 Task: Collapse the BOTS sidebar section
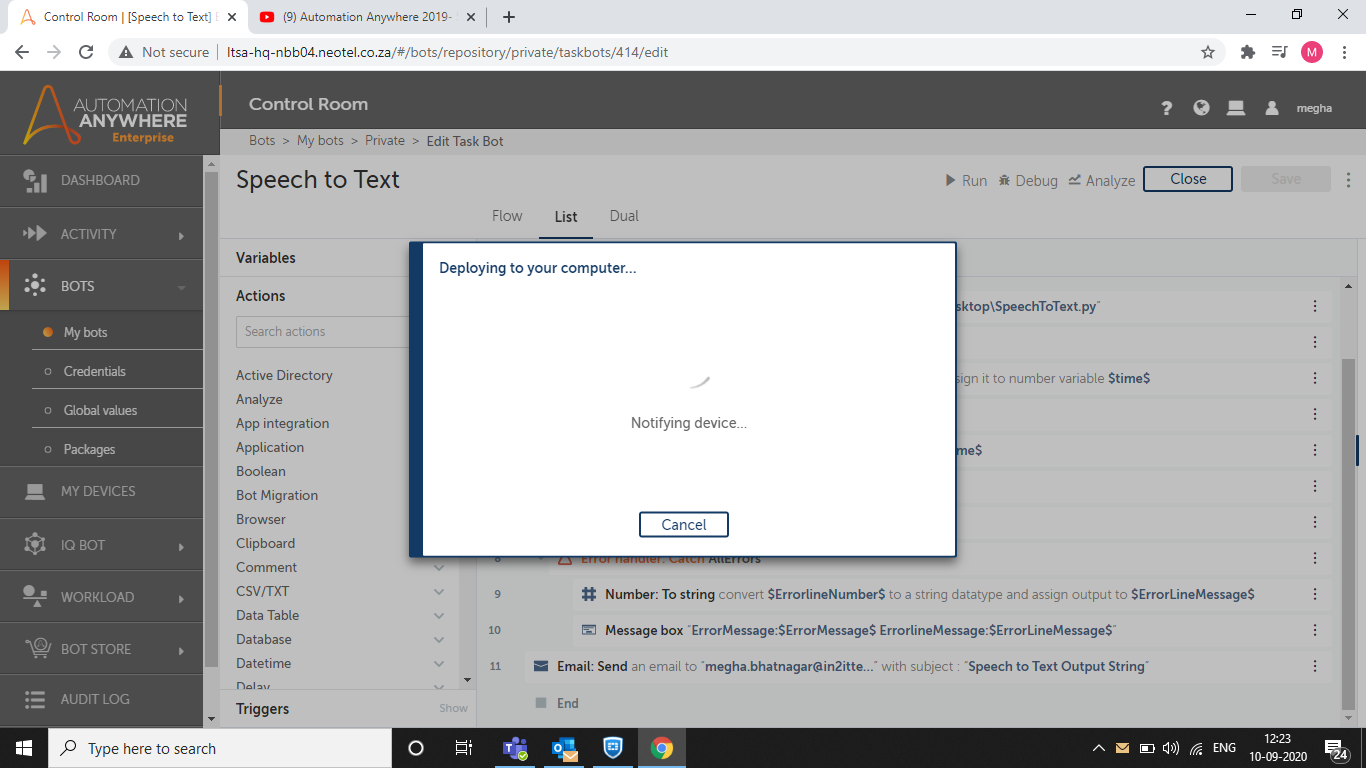coord(181,287)
